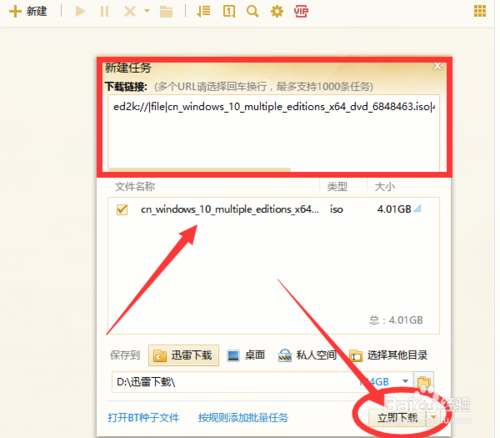Click the 类型 column header
500x438 pixels.
[x=337, y=187]
